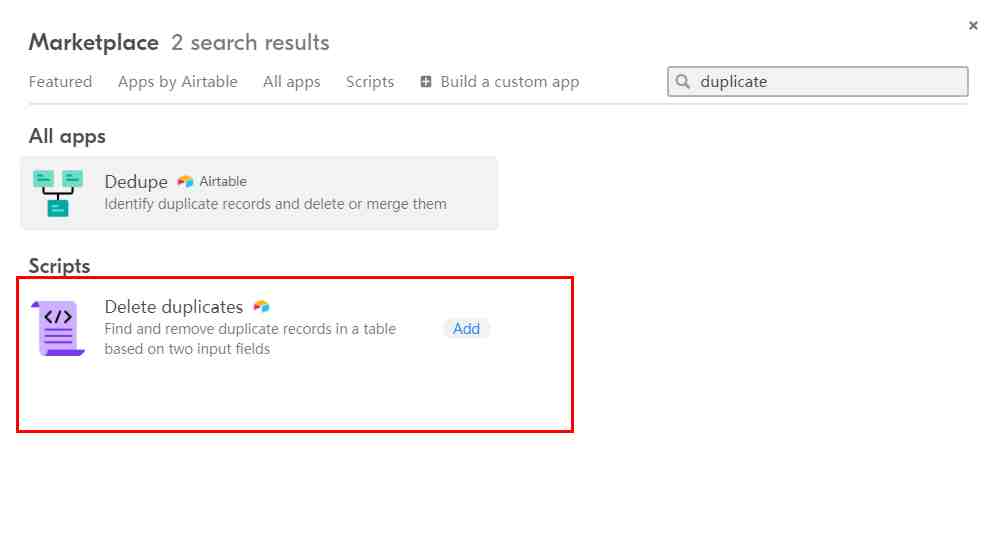This screenshot has height=557, width=998.
Task: Open Build a custom app
Action: [x=500, y=81]
